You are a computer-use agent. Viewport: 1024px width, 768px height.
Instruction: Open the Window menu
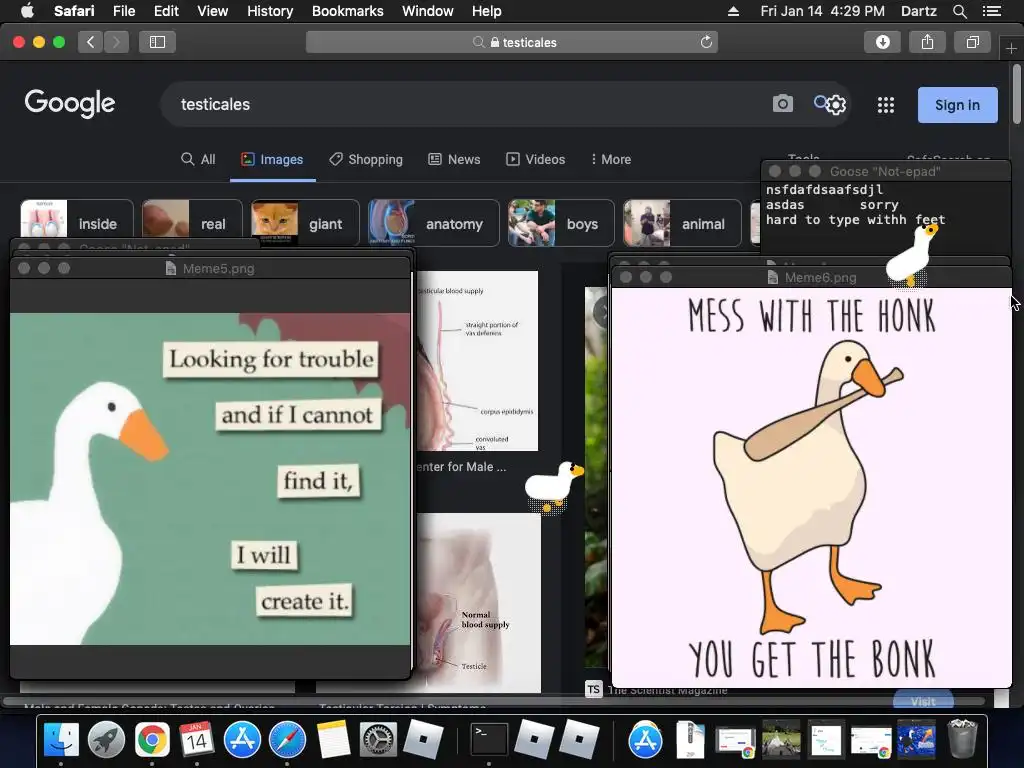click(428, 11)
